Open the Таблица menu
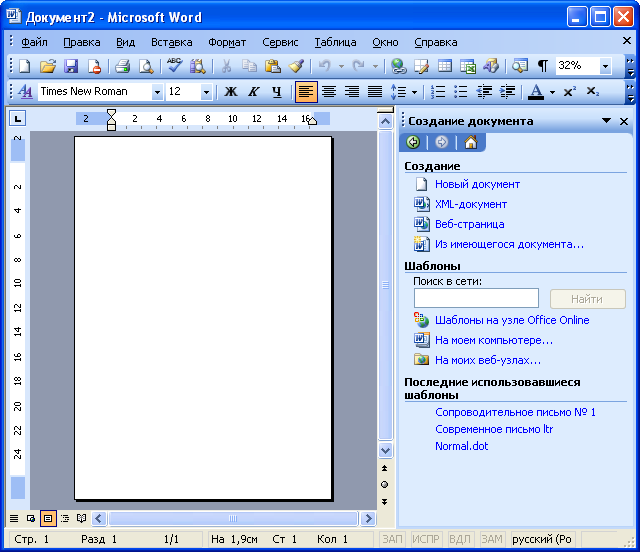This screenshot has width=640, height=552. click(335, 42)
